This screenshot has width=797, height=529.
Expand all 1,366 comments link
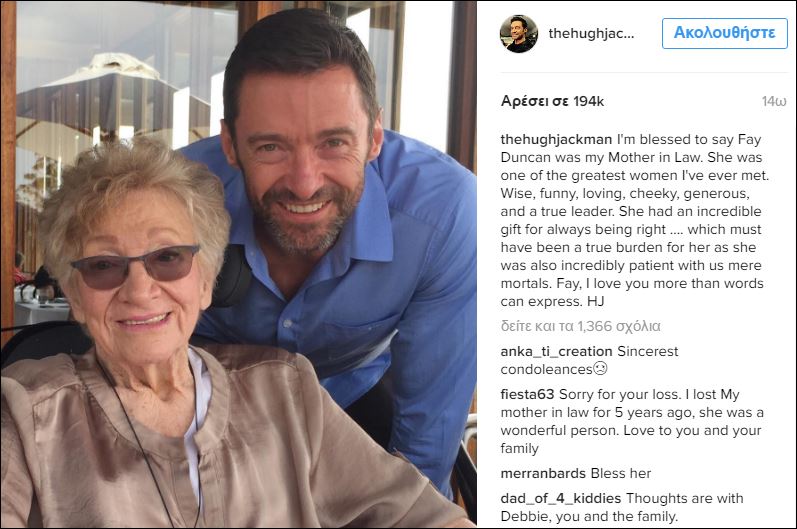[580, 326]
